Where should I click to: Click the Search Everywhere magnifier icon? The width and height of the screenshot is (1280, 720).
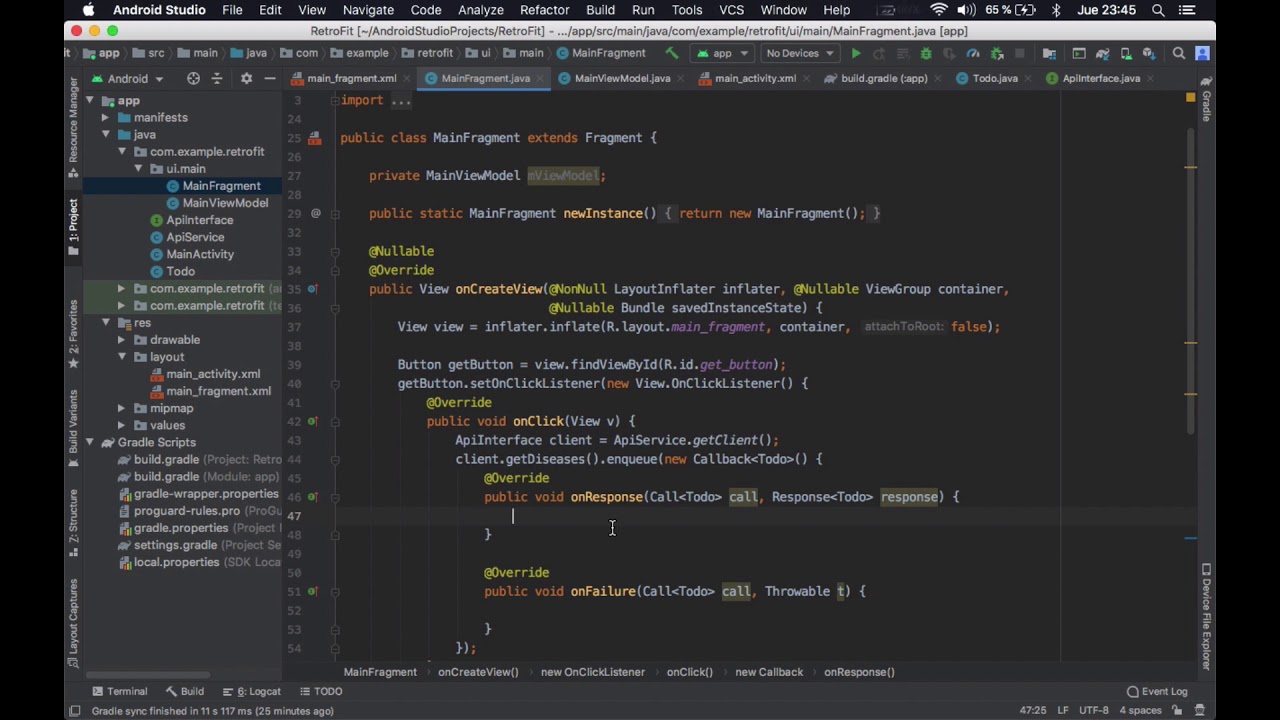[x=1179, y=53]
